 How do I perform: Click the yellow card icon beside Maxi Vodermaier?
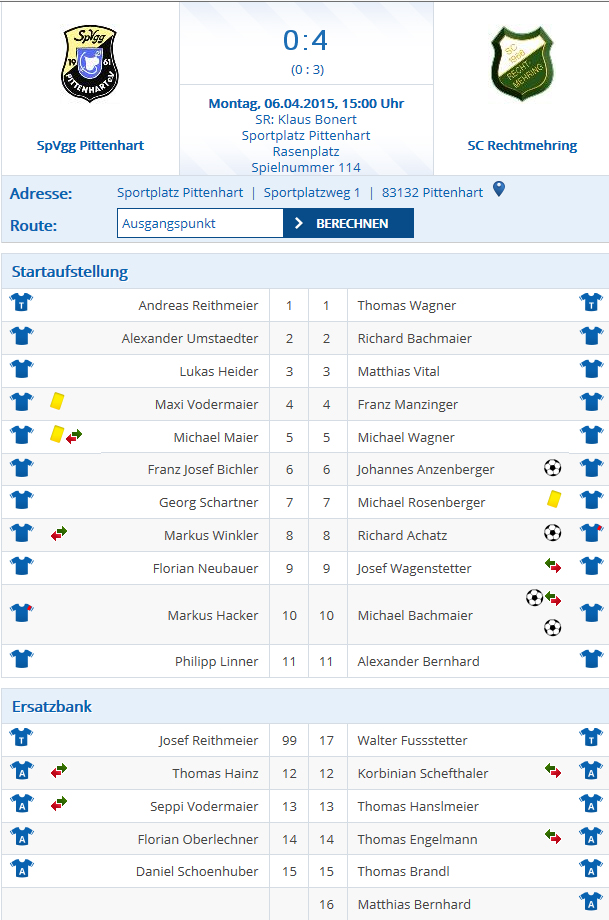(57, 401)
